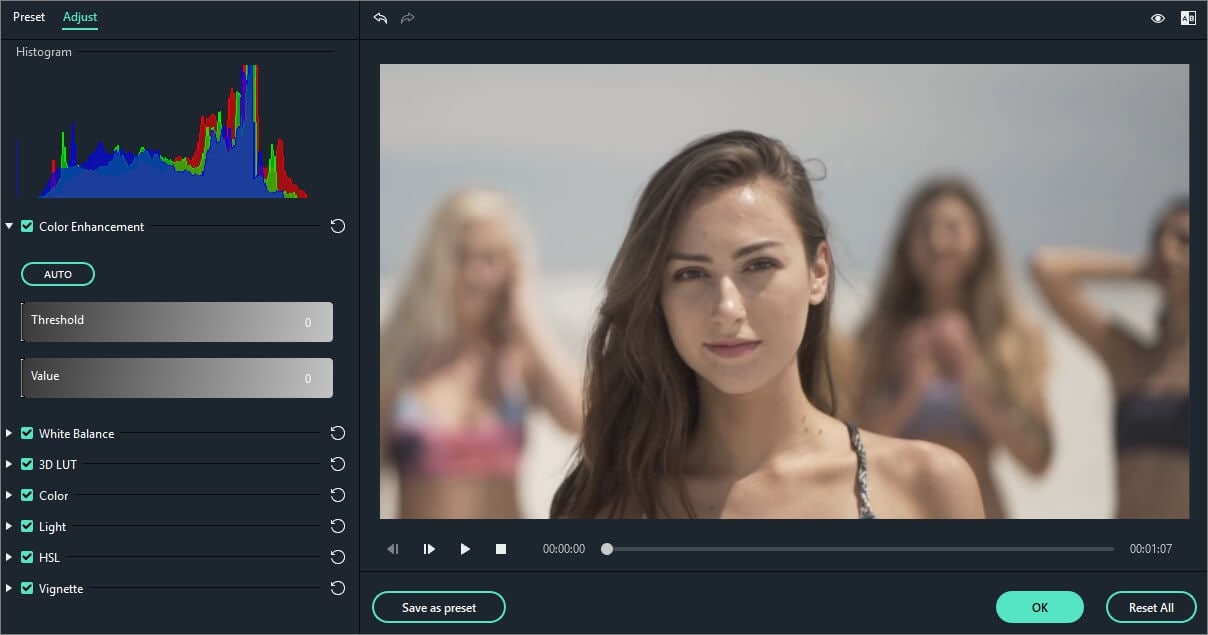The width and height of the screenshot is (1208, 635).
Task: Select the Adjust tab
Action: pyautogui.click(x=80, y=17)
